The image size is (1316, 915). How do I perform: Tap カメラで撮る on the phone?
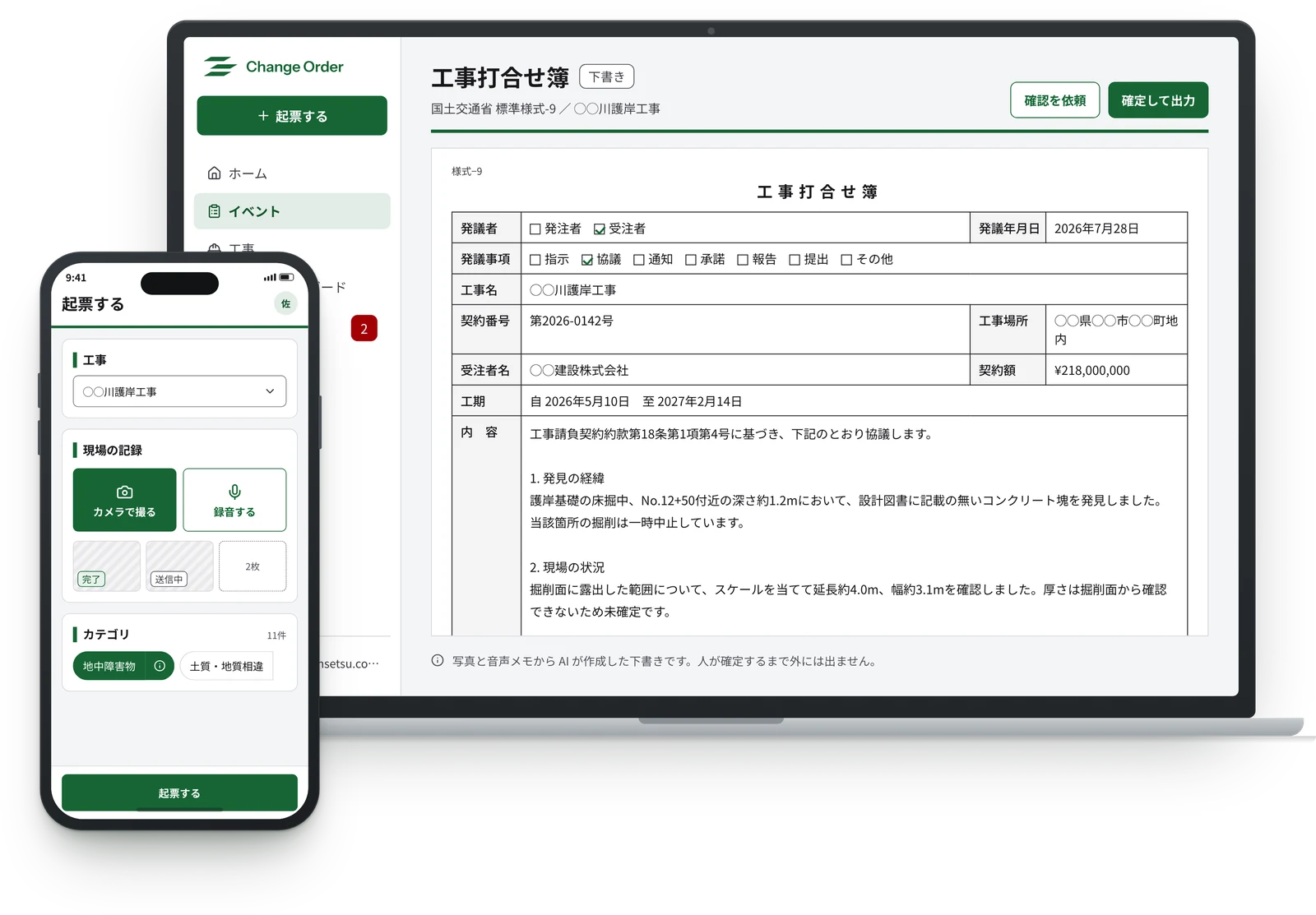124,500
